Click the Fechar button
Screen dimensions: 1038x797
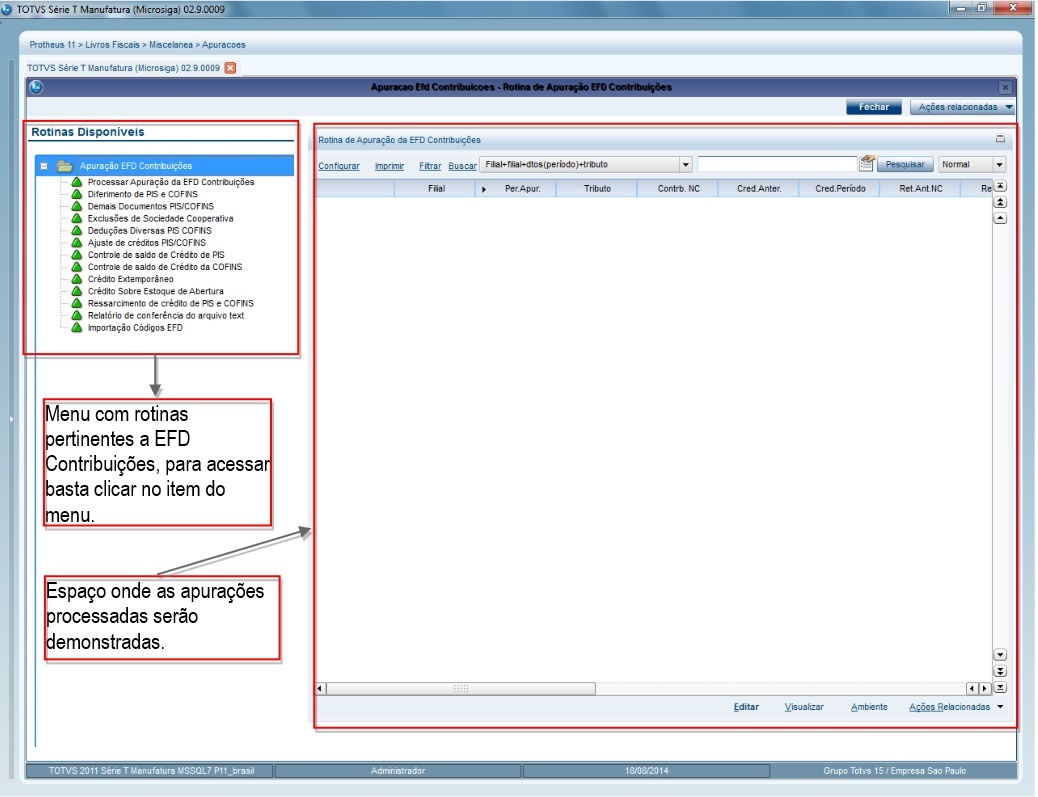(874, 107)
